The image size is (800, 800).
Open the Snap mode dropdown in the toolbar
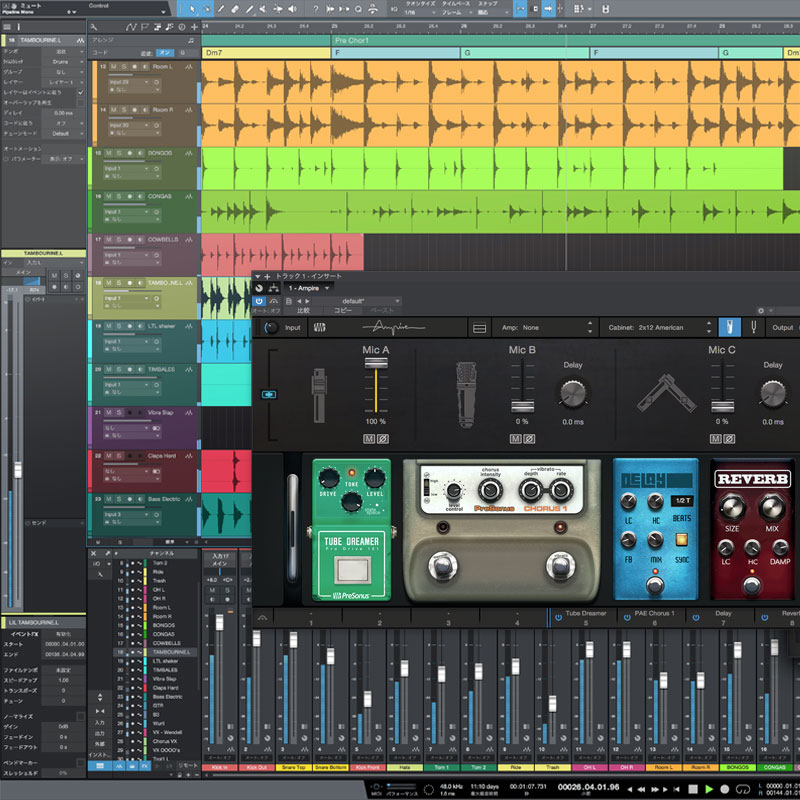pyautogui.click(x=492, y=12)
